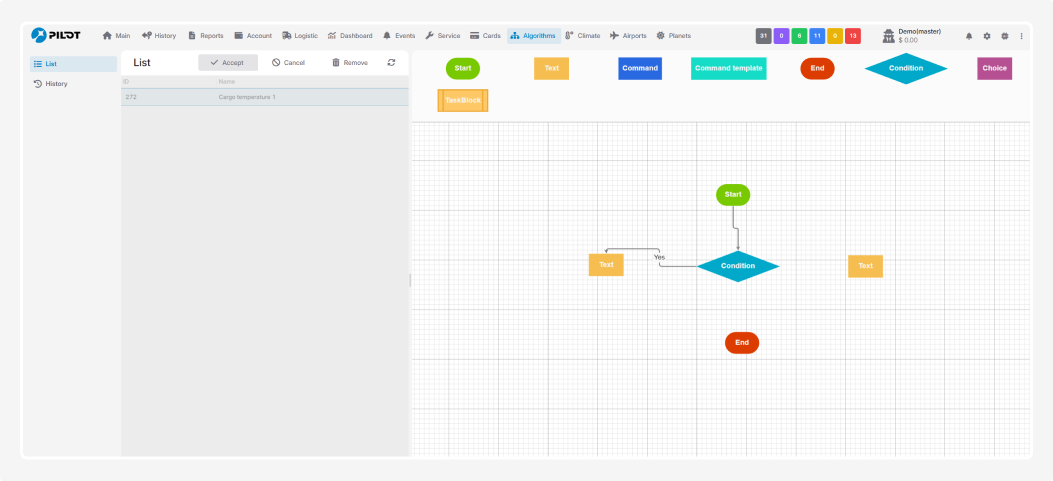Select the green Start block in palette
The width and height of the screenshot is (1053, 481).
463,68
